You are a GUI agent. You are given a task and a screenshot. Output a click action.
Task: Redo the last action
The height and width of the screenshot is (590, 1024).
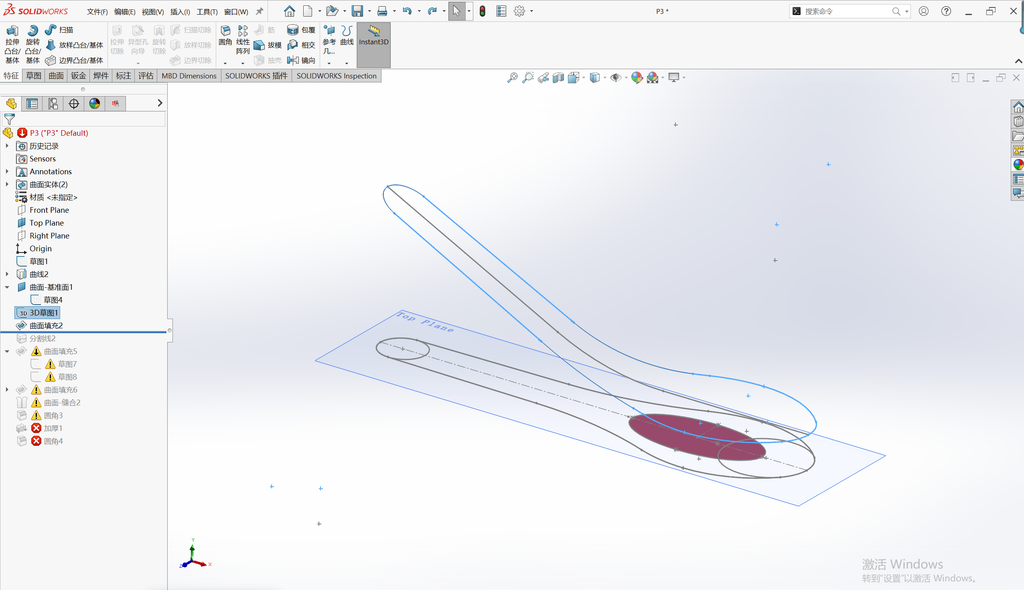coord(432,11)
